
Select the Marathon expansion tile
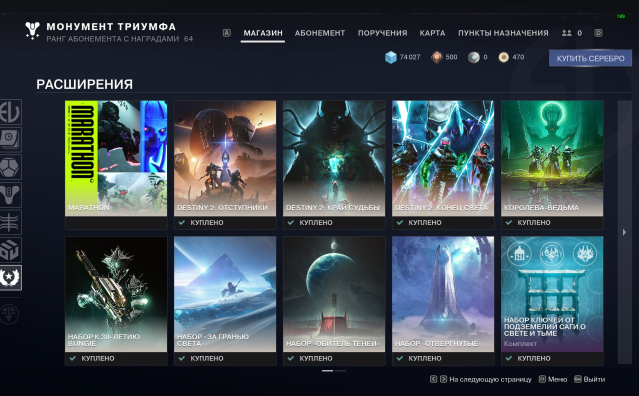pyautogui.click(x=116, y=165)
